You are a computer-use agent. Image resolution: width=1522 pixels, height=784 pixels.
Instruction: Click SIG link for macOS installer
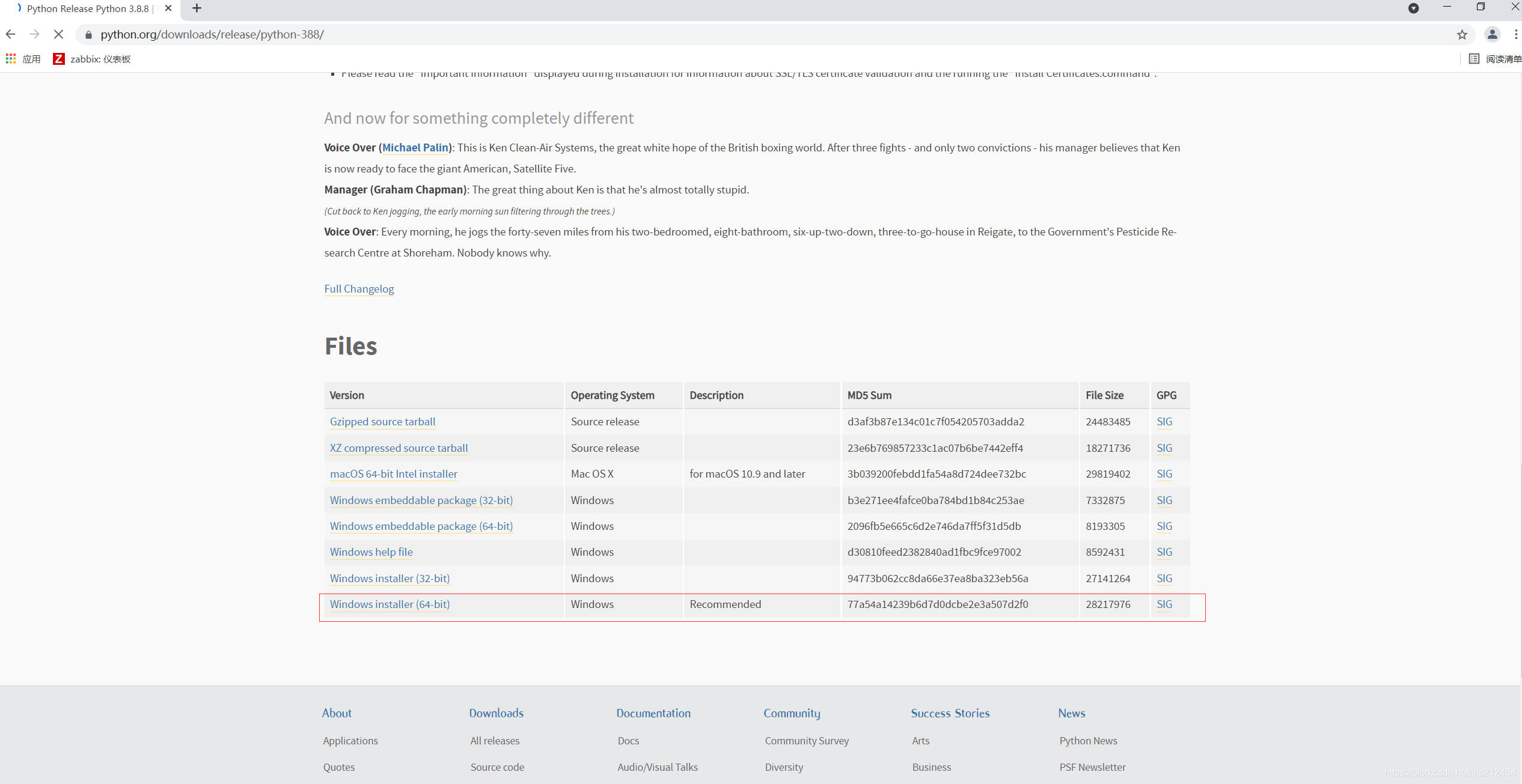[1164, 474]
